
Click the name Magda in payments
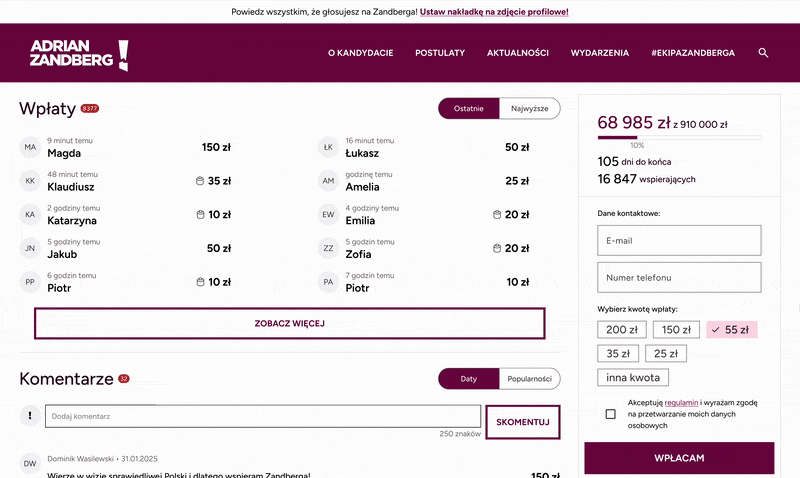coord(64,153)
